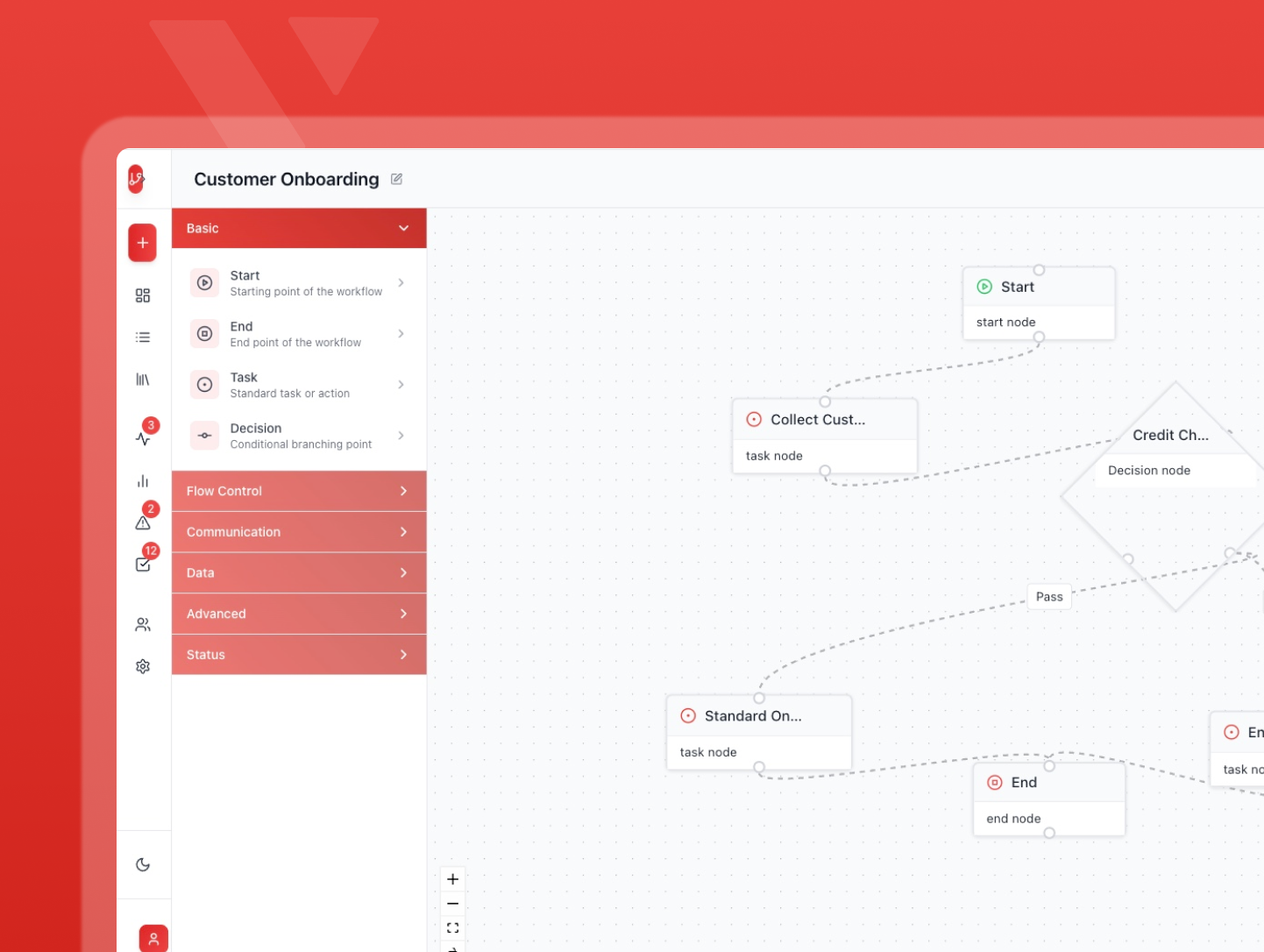Open the bar chart analytics icon
This screenshot has height=952, width=1264.
tap(143, 481)
